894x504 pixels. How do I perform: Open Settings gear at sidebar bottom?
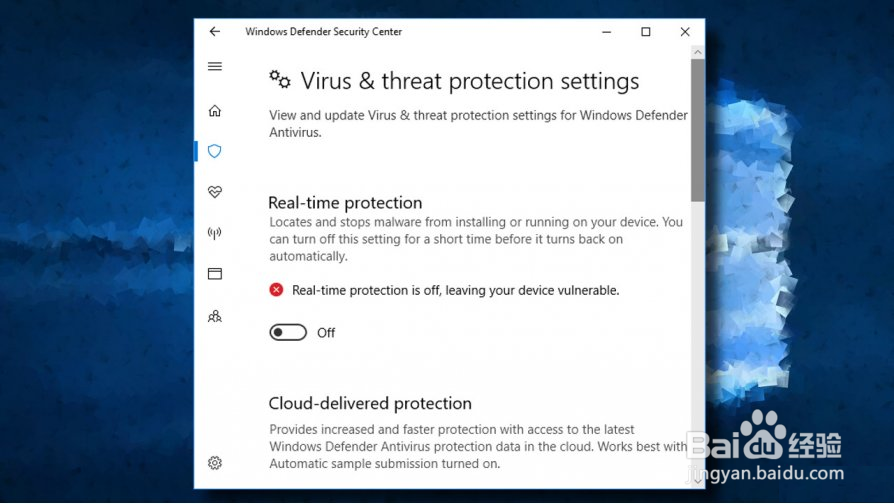tap(215, 462)
